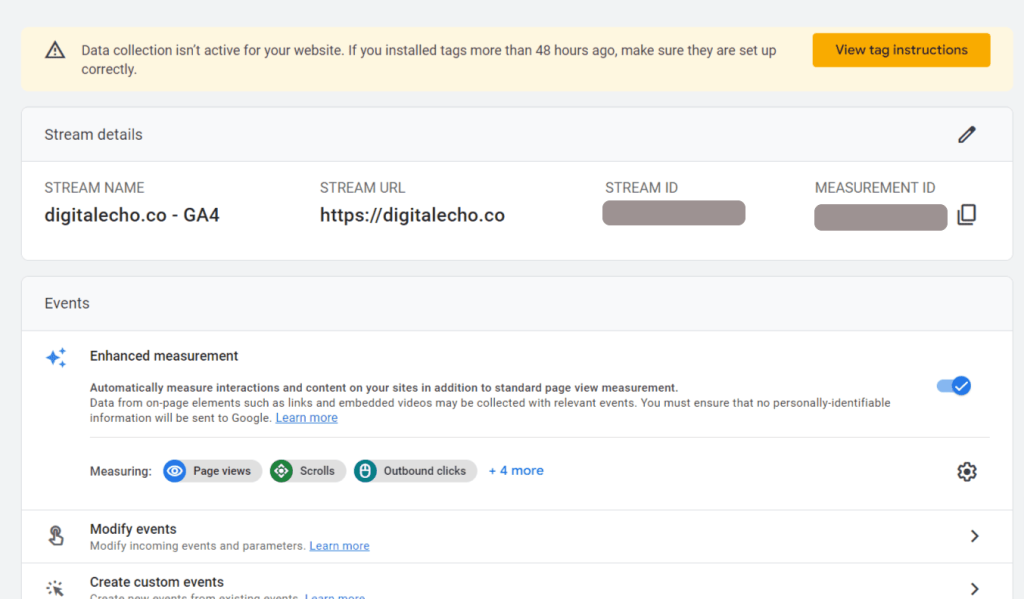Click the 'STREAM URL' label
This screenshot has width=1024, height=599.
(x=362, y=188)
